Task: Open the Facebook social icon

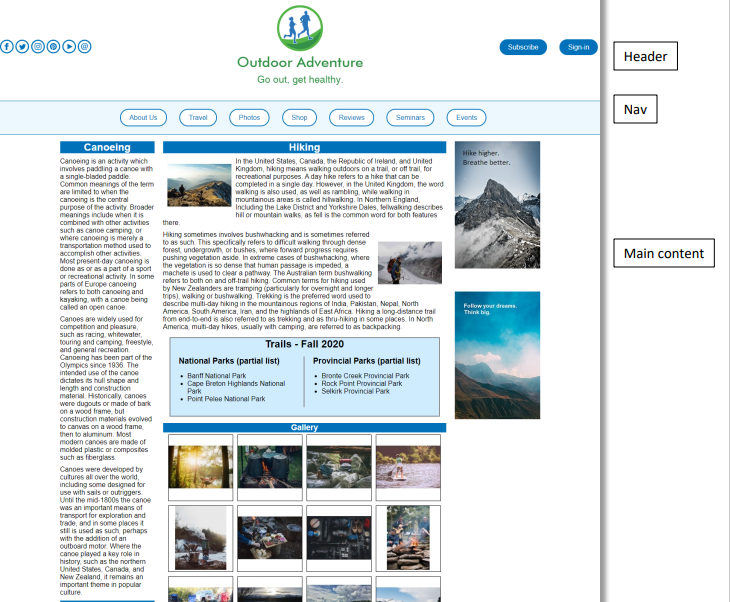Action: (x=7, y=47)
